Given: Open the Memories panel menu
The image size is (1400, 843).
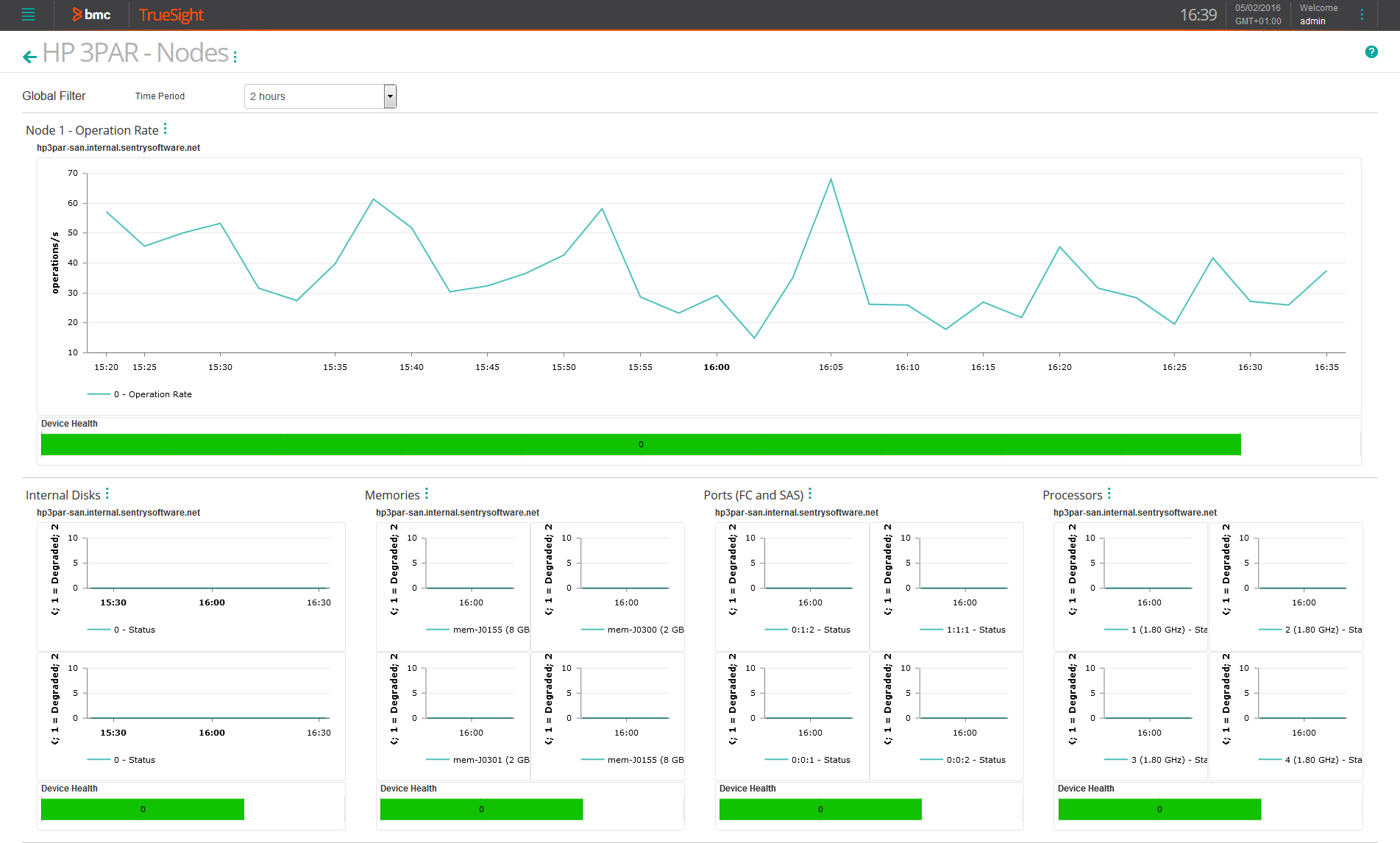Looking at the screenshot, I should click(x=427, y=494).
